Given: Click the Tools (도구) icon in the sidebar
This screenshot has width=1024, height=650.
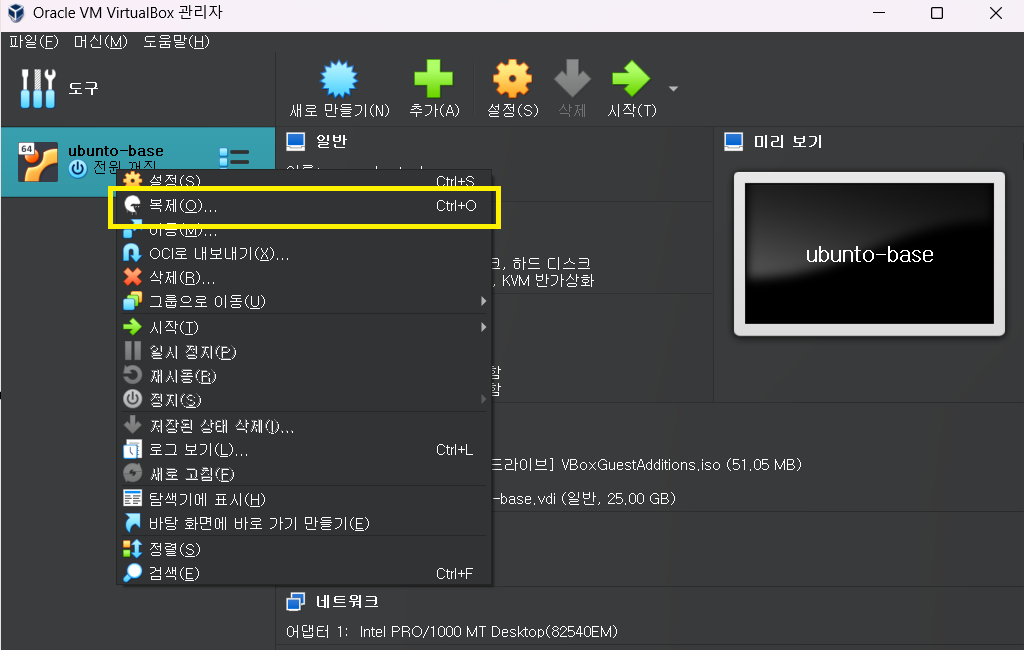Looking at the screenshot, I should point(38,88).
